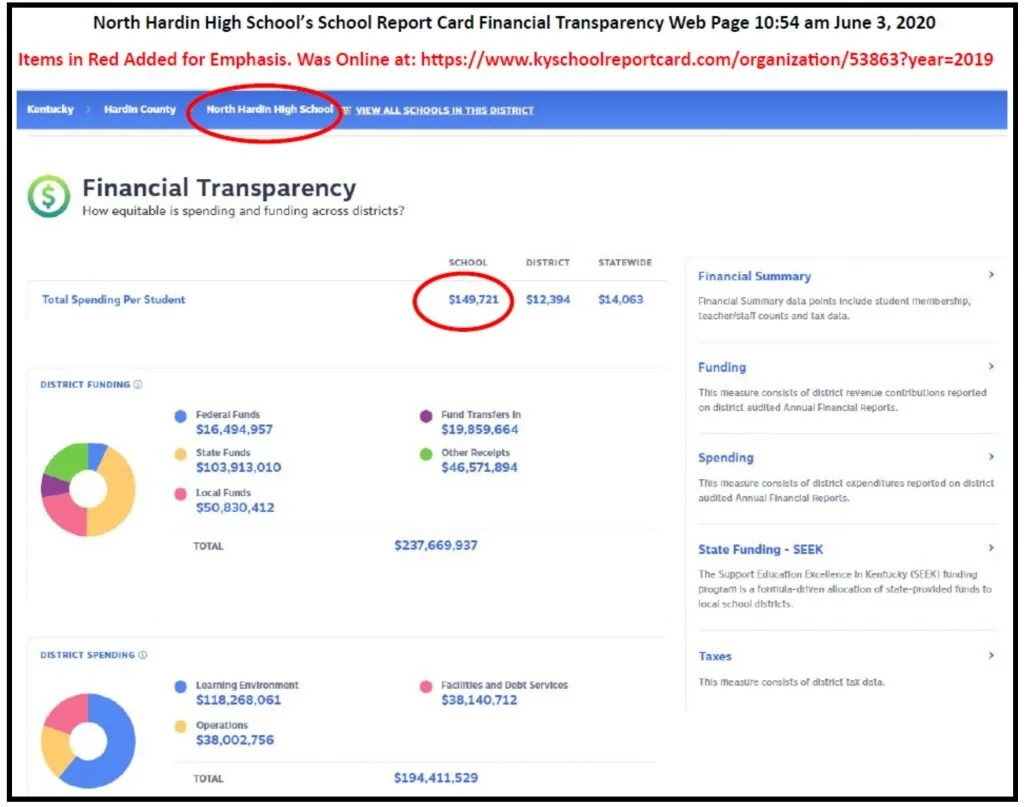This screenshot has width=1024, height=807.
Task: Click the info icon next to District Spending
Action: 143,655
